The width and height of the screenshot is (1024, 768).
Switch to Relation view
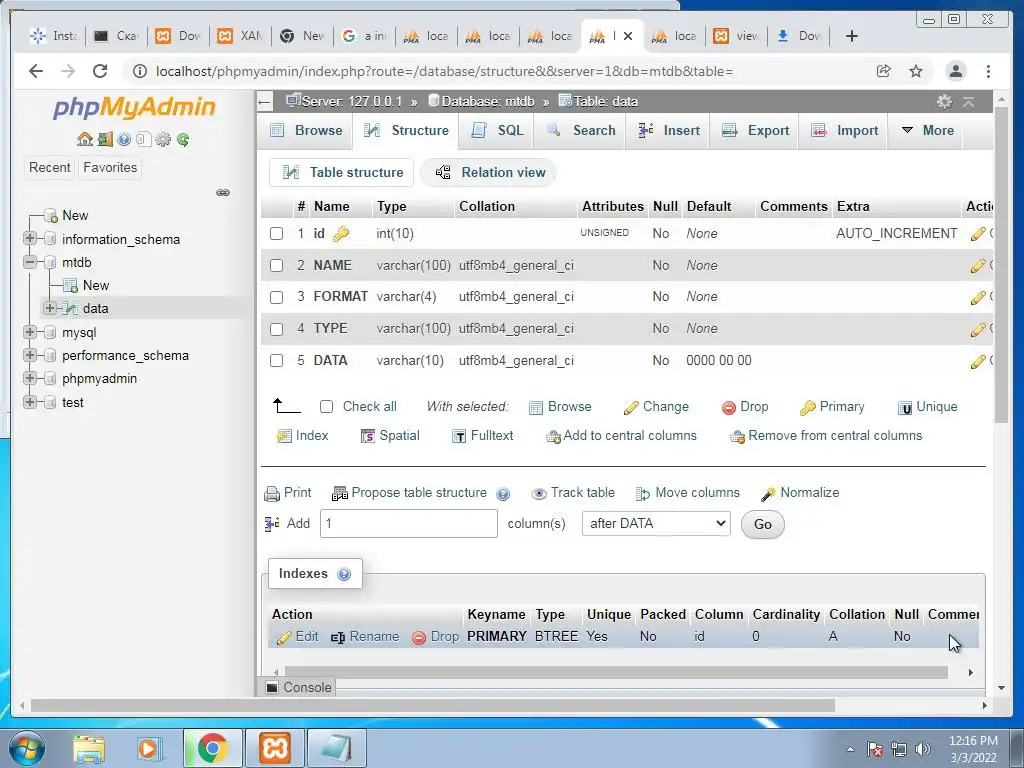pos(490,172)
